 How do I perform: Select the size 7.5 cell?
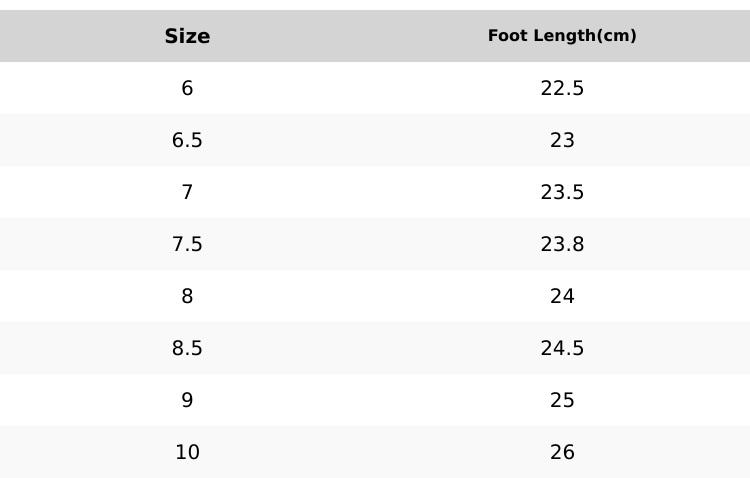[187, 244]
